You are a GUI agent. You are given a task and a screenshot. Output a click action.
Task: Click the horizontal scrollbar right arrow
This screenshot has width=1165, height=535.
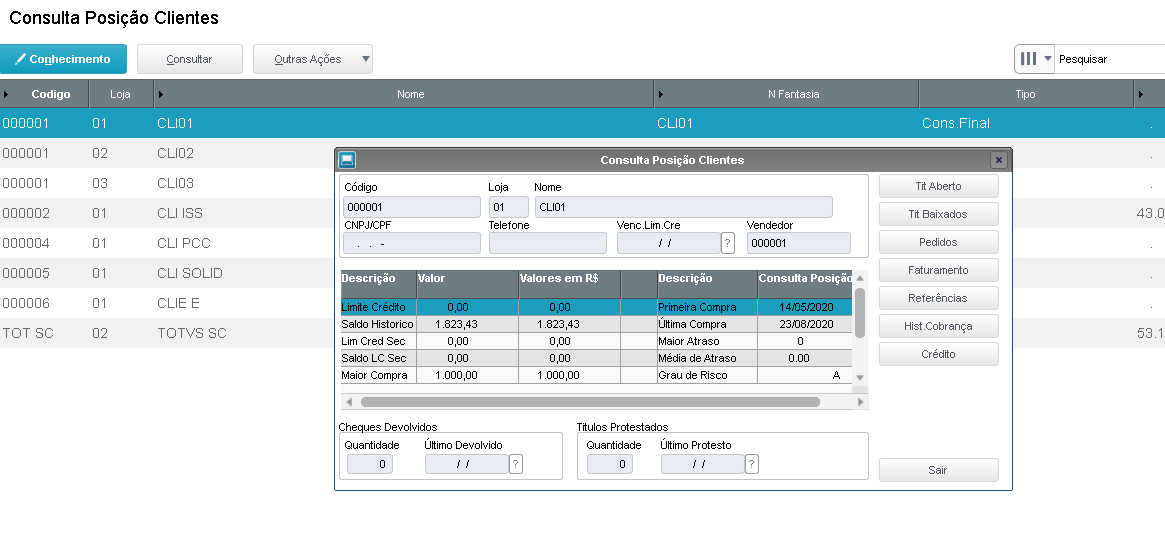pyautogui.click(x=860, y=402)
